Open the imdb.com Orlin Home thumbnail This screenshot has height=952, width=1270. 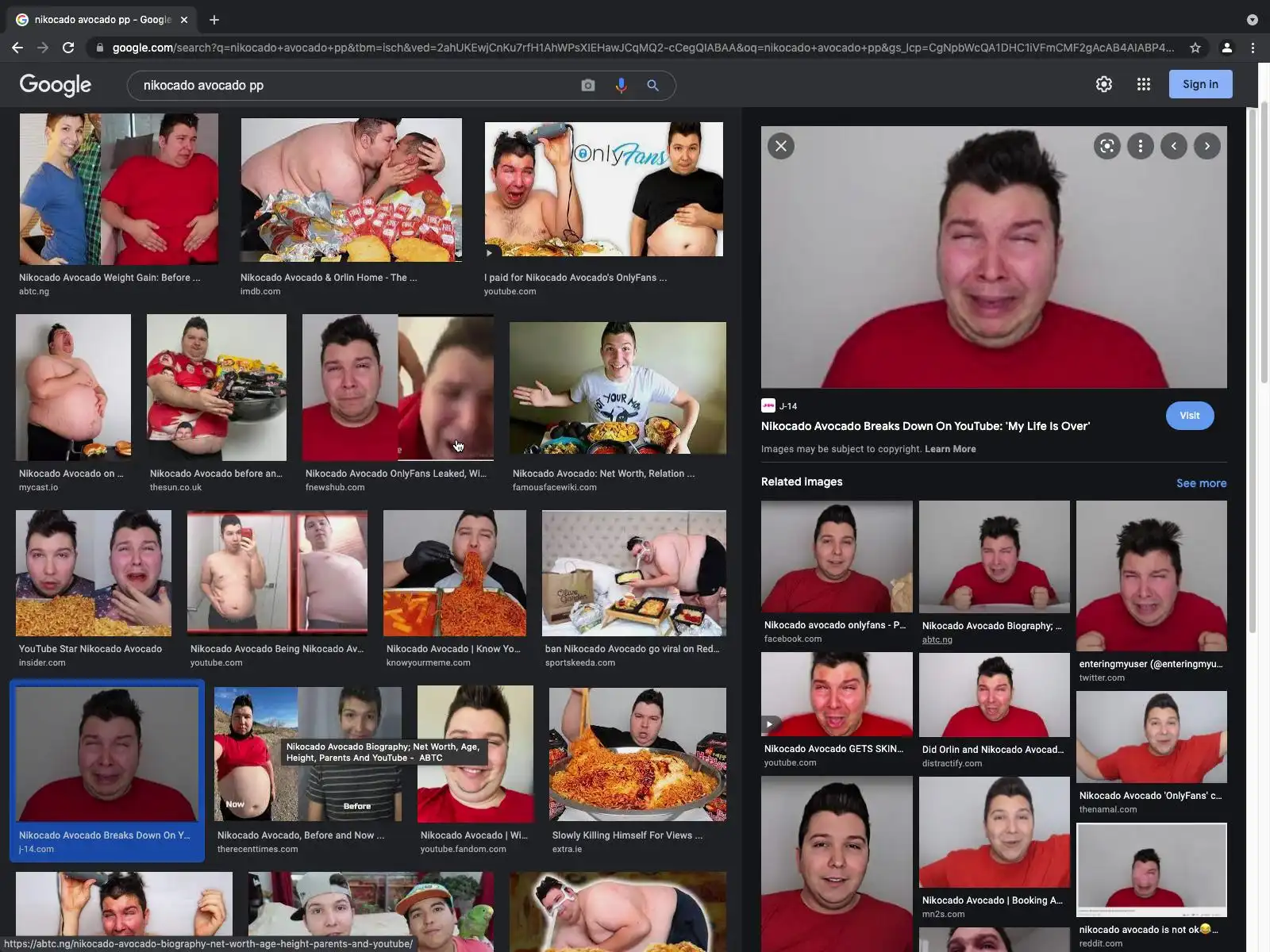(x=351, y=190)
